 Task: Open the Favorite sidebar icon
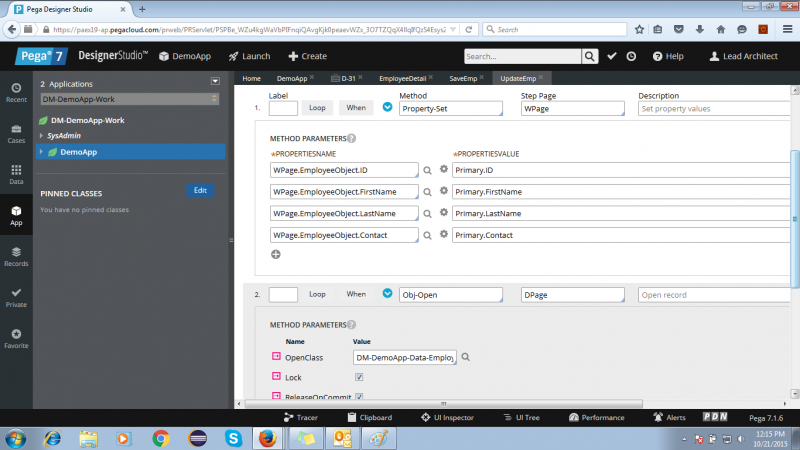click(16, 338)
